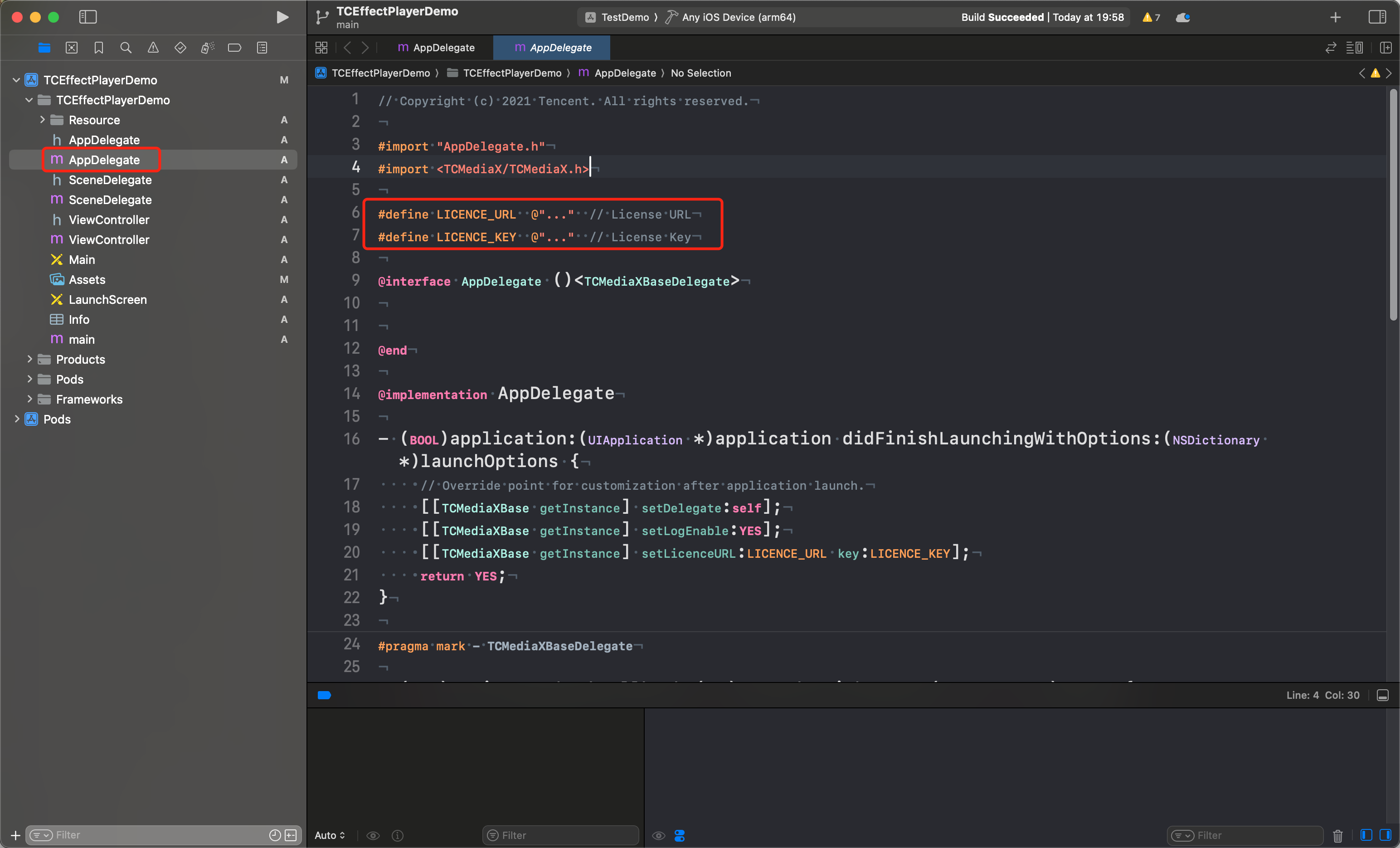Show only source-controlled files
The width and height of the screenshot is (1400, 848).
pyautogui.click(x=291, y=835)
